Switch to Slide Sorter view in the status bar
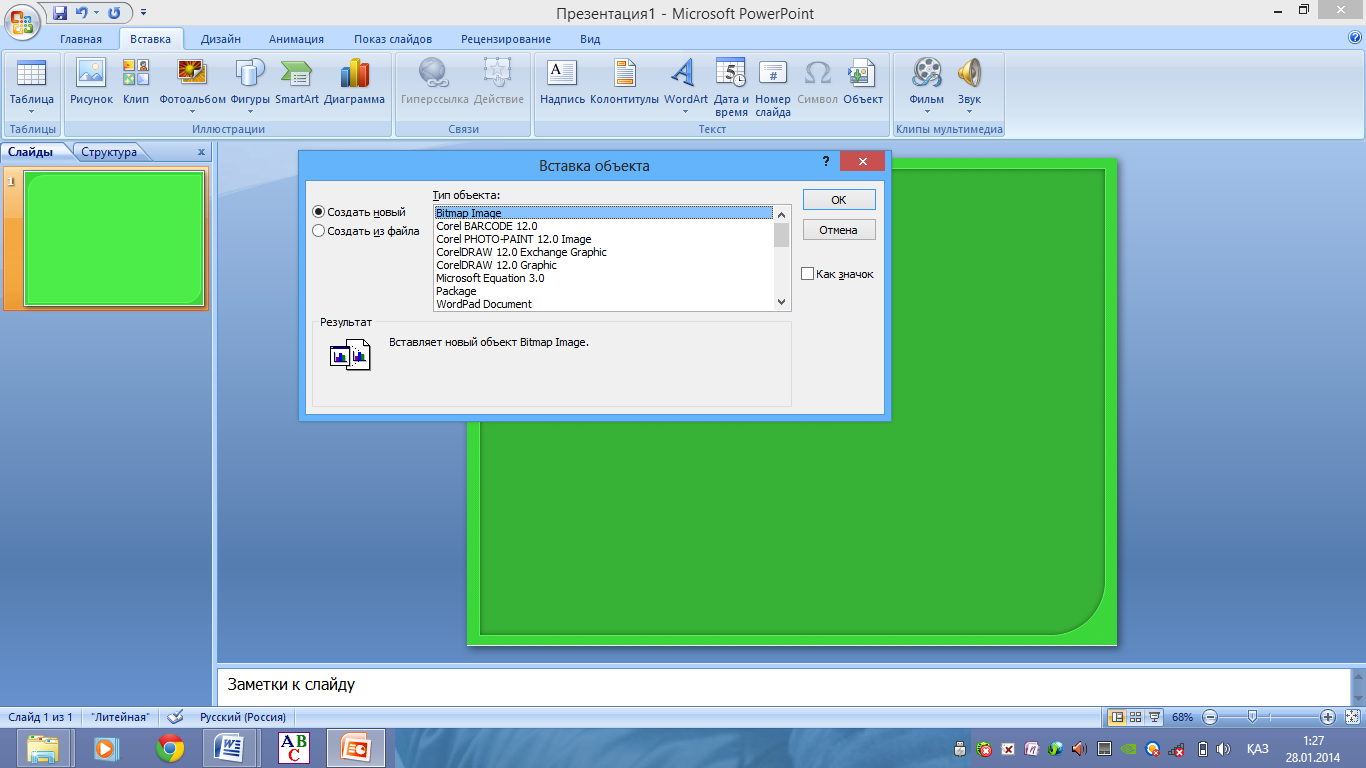The height and width of the screenshot is (768, 1366). tap(1136, 717)
